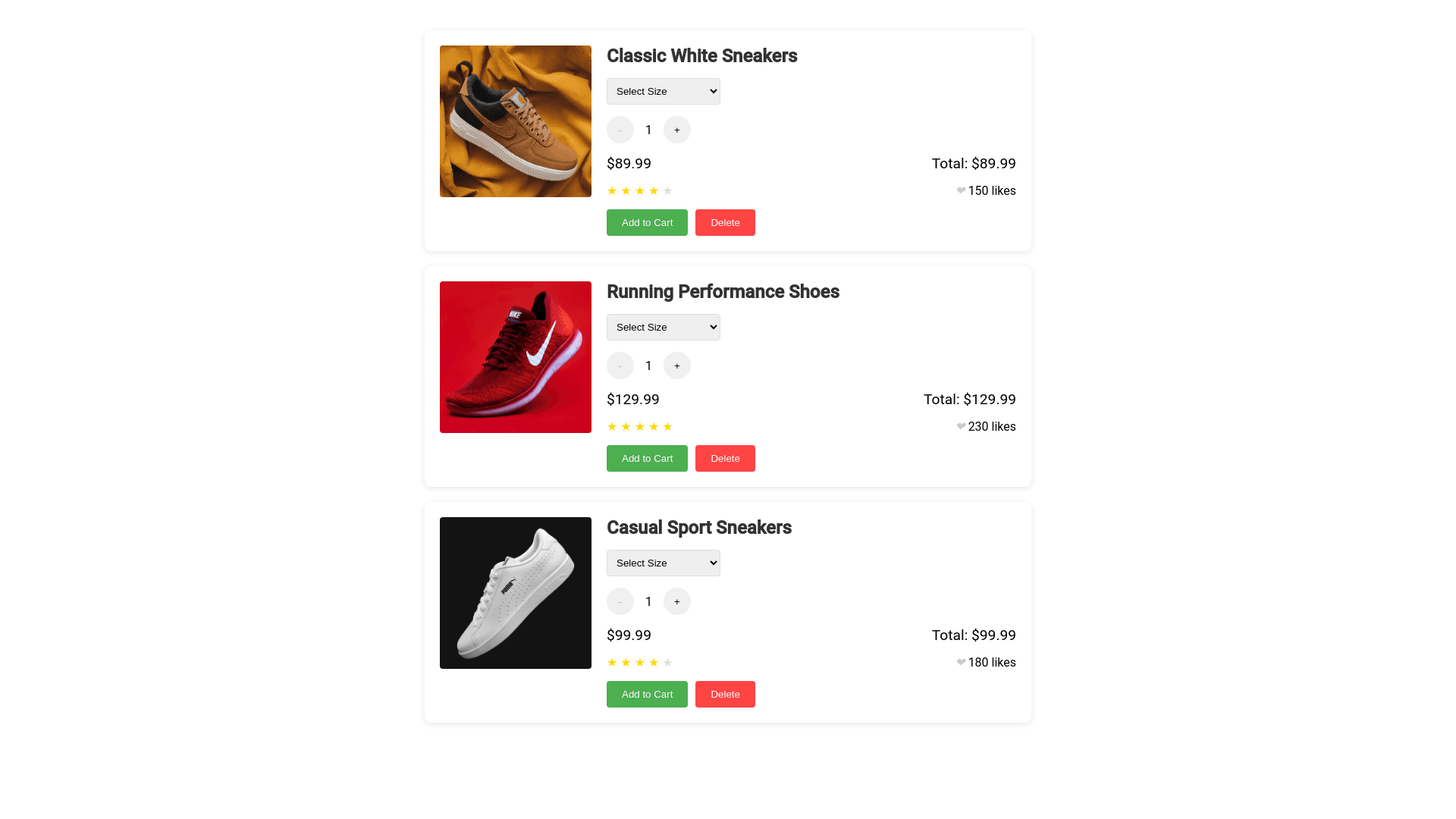This screenshot has width=1456, height=819.
Task: Delete the Running Performance Shoes item
Action: click(725, 458)
